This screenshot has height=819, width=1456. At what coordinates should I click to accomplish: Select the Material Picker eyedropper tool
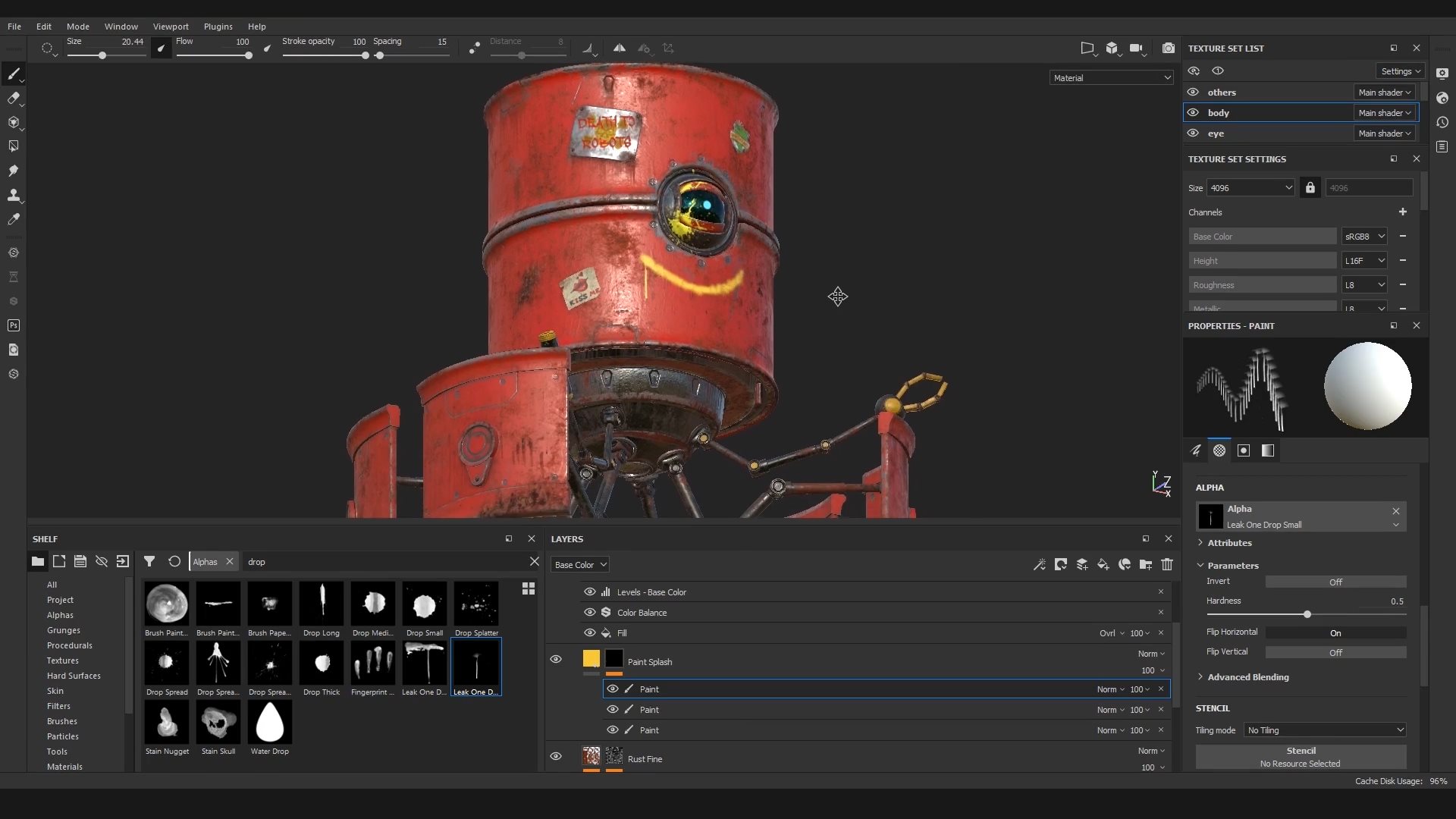(x=13, y=219)
